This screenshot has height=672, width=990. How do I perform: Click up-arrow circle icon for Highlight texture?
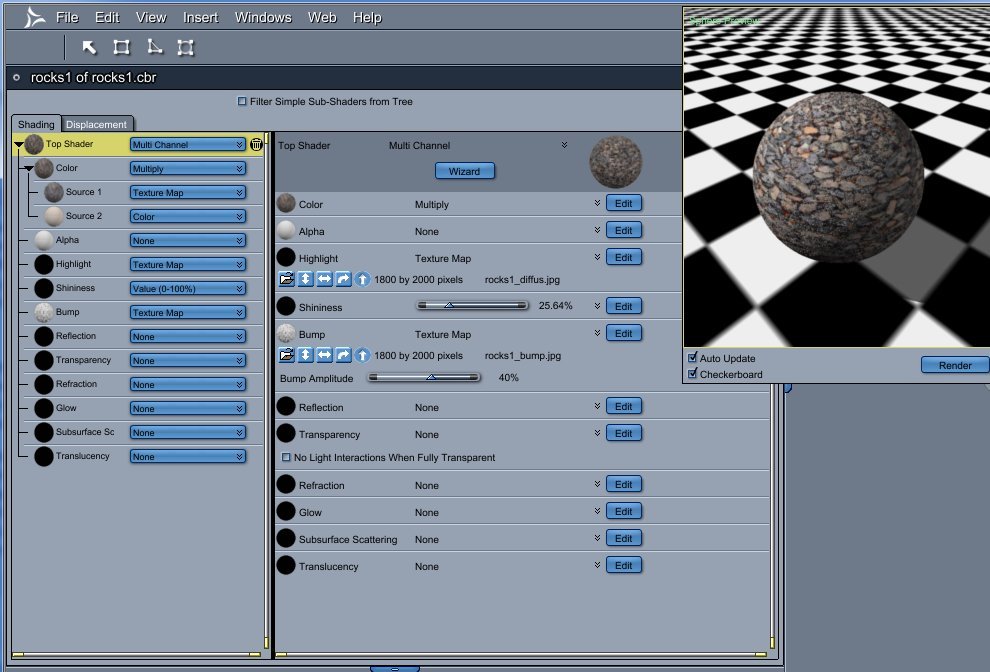[x=362, y=279]
